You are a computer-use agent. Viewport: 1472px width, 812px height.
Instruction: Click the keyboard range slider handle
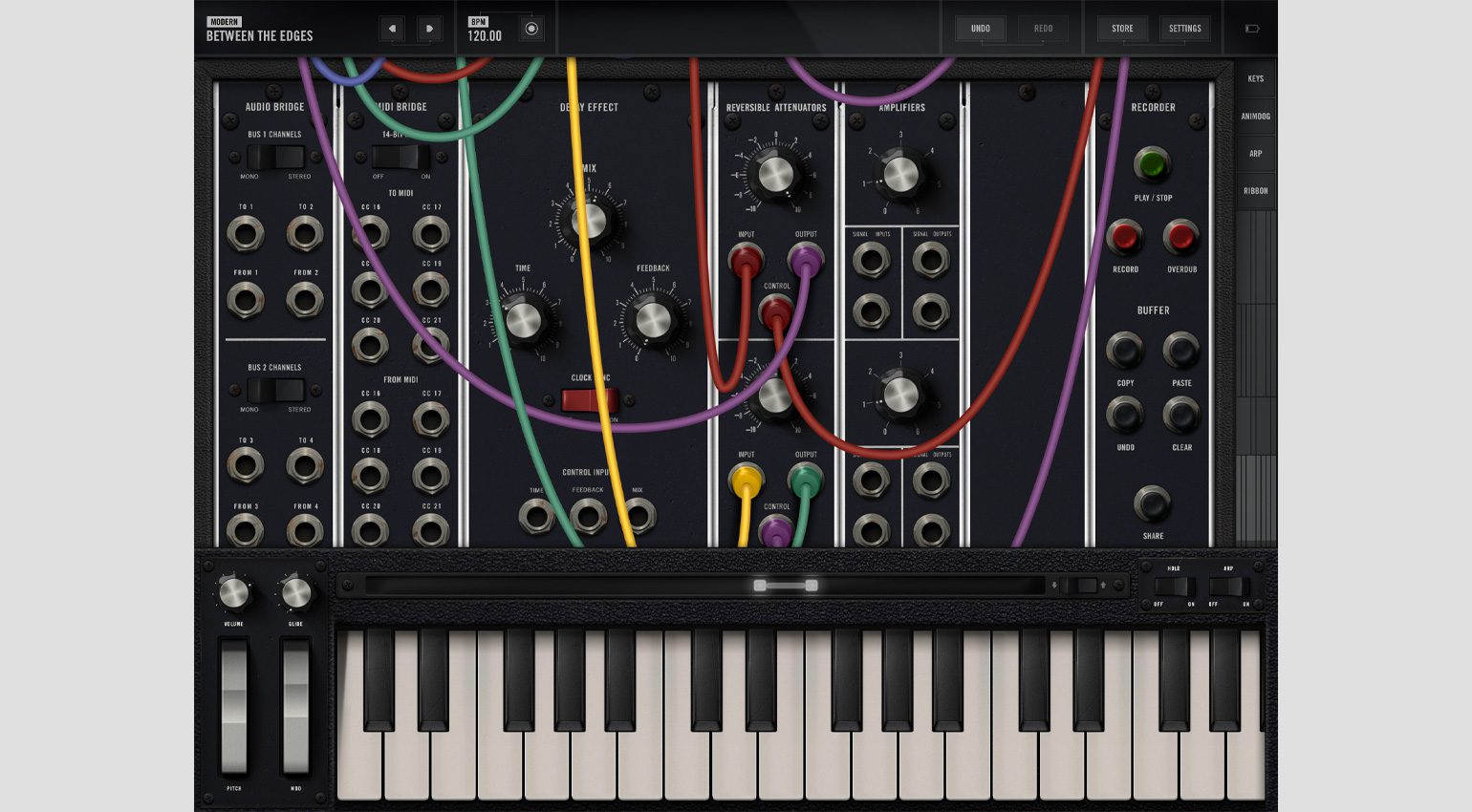tap(786, 586)
